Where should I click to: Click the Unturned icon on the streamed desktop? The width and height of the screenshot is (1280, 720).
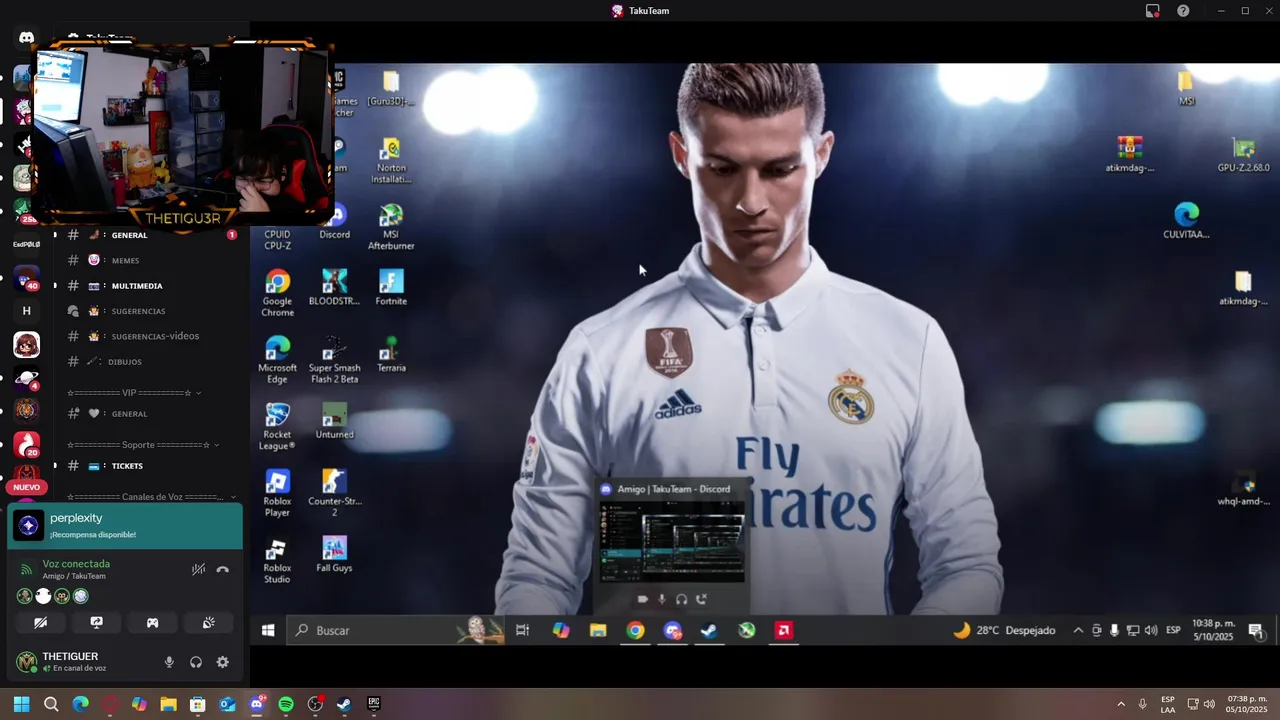point(334,421)
